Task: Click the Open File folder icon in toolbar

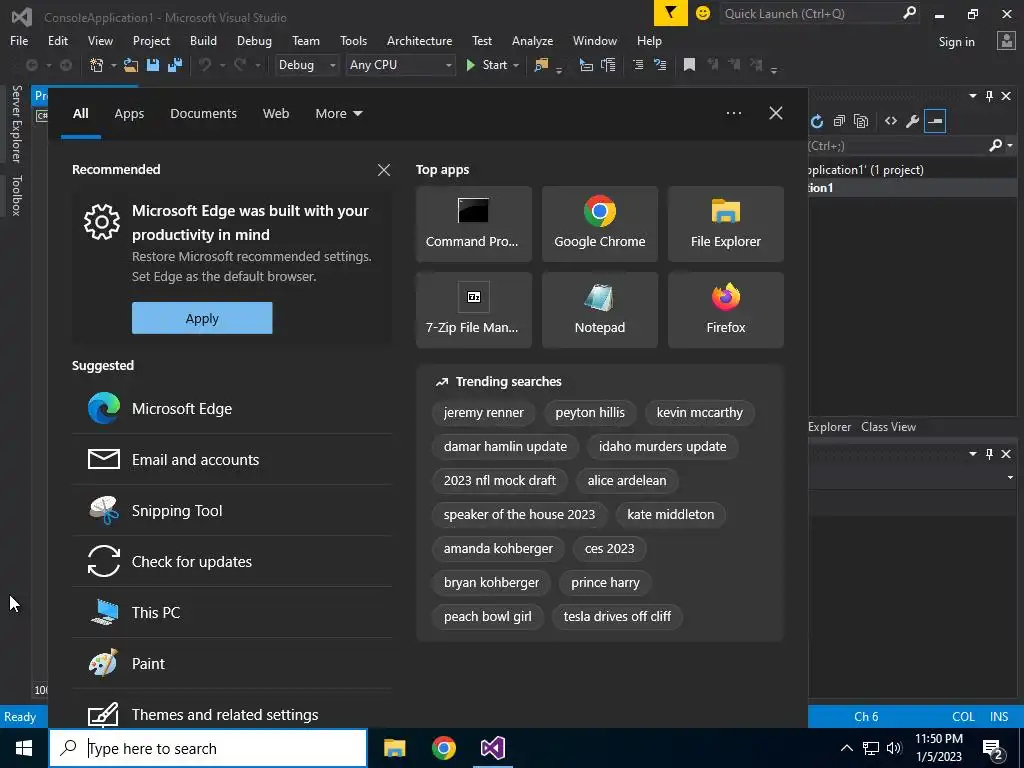Action: [131, 65]
